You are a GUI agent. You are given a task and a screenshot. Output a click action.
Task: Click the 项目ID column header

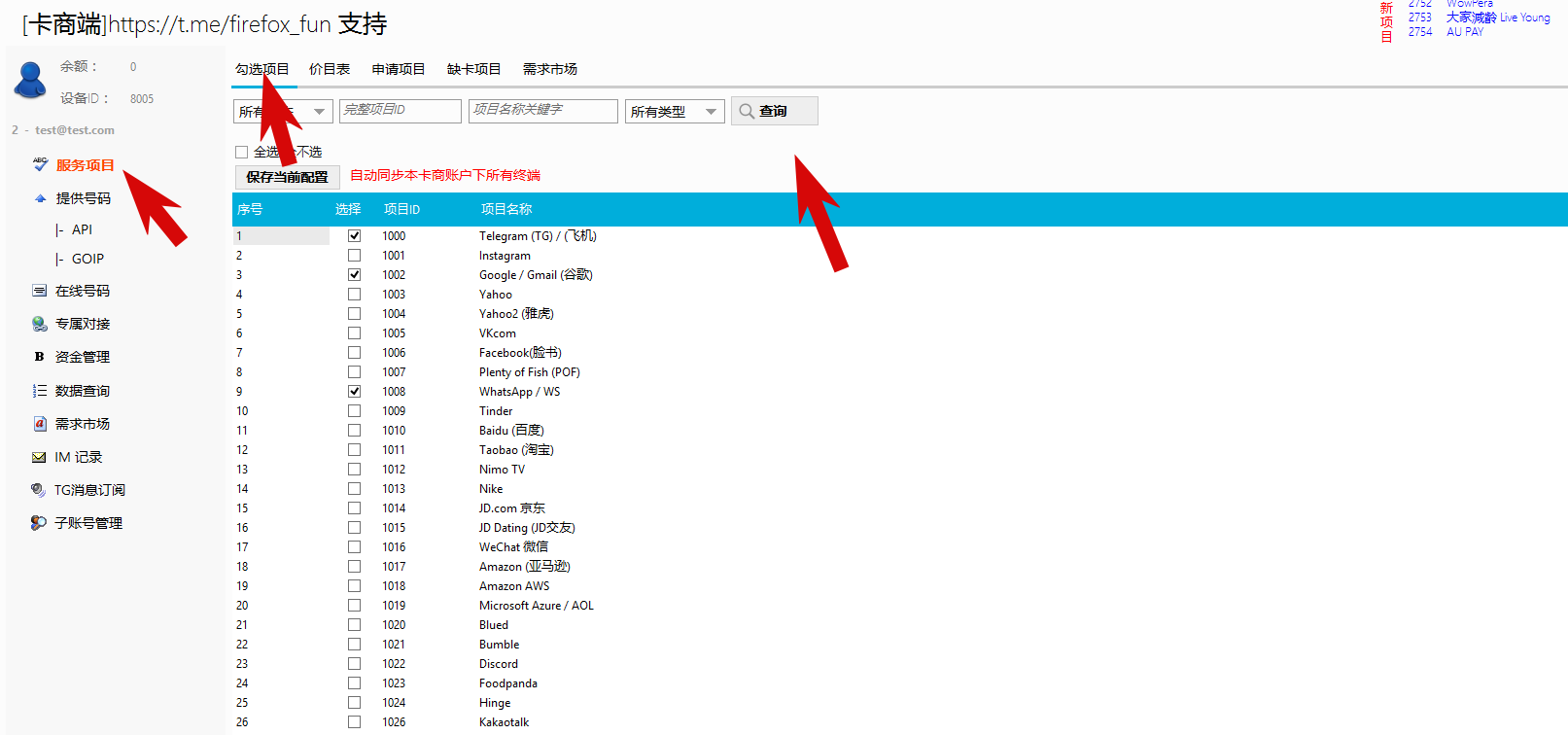(x=401, y=209)
